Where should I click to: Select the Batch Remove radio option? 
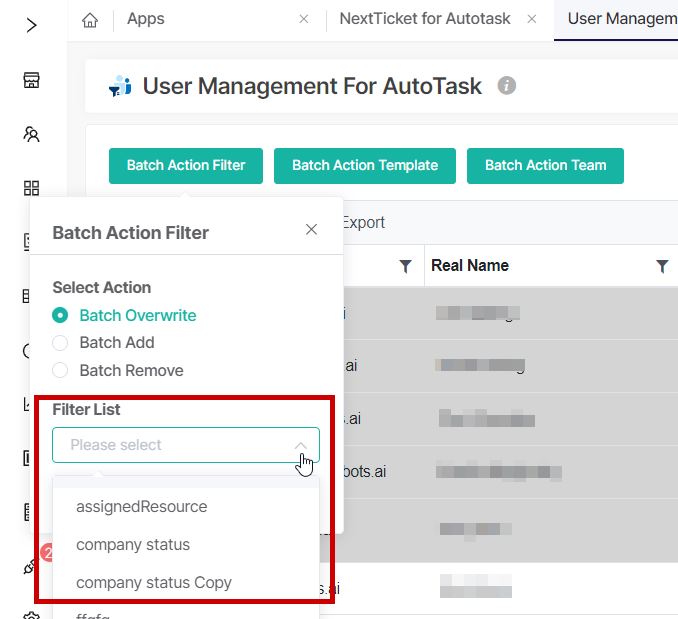(60, 371)
